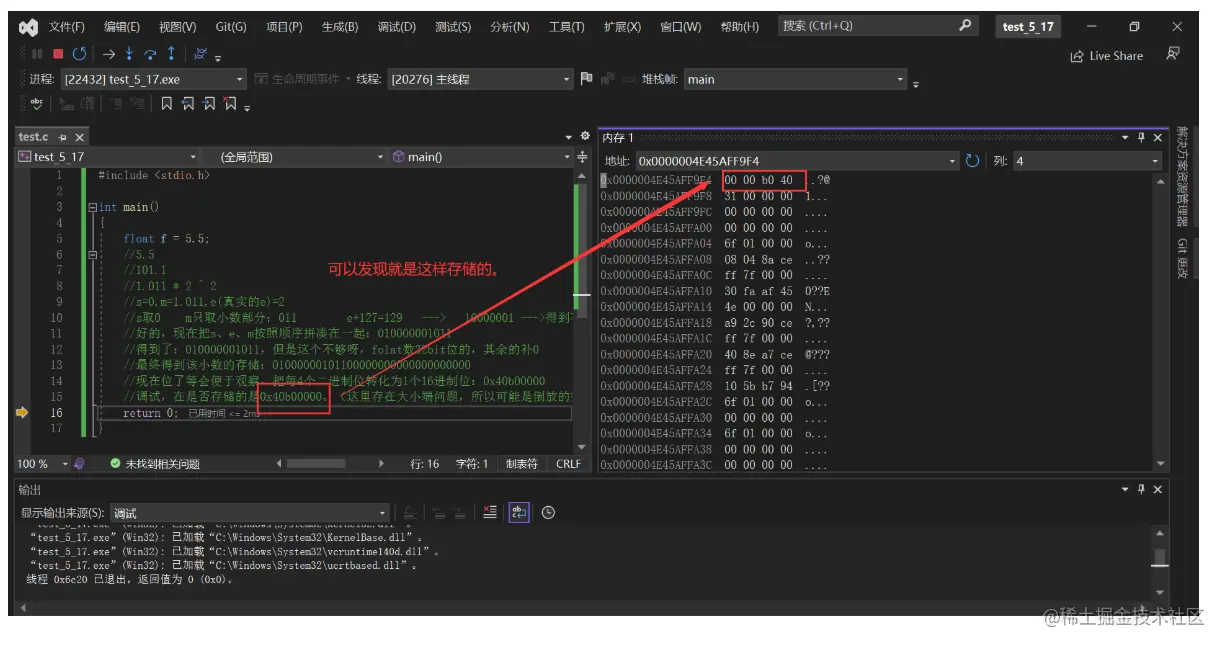Click the split editor icon above scrollbar
1224x647 pixels.
[583, 157]
